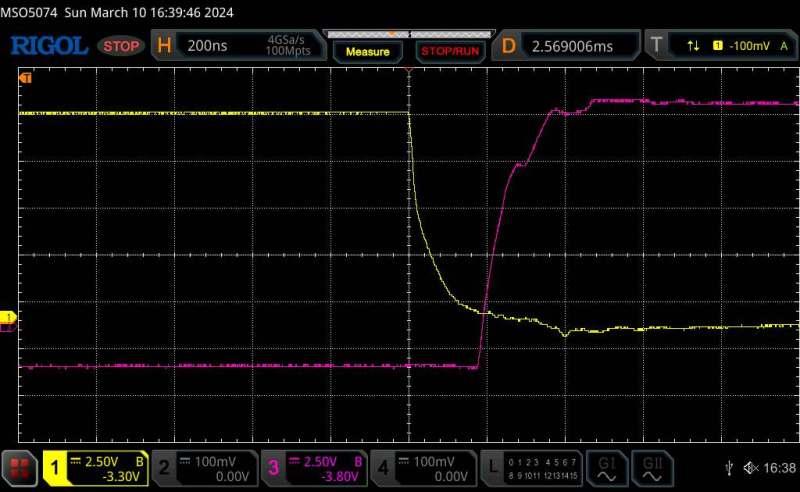The width and height of the screenshot is (800, 492).
Task: Open horizontal timebase 200ns settings
Action: (x=238, y=46)
